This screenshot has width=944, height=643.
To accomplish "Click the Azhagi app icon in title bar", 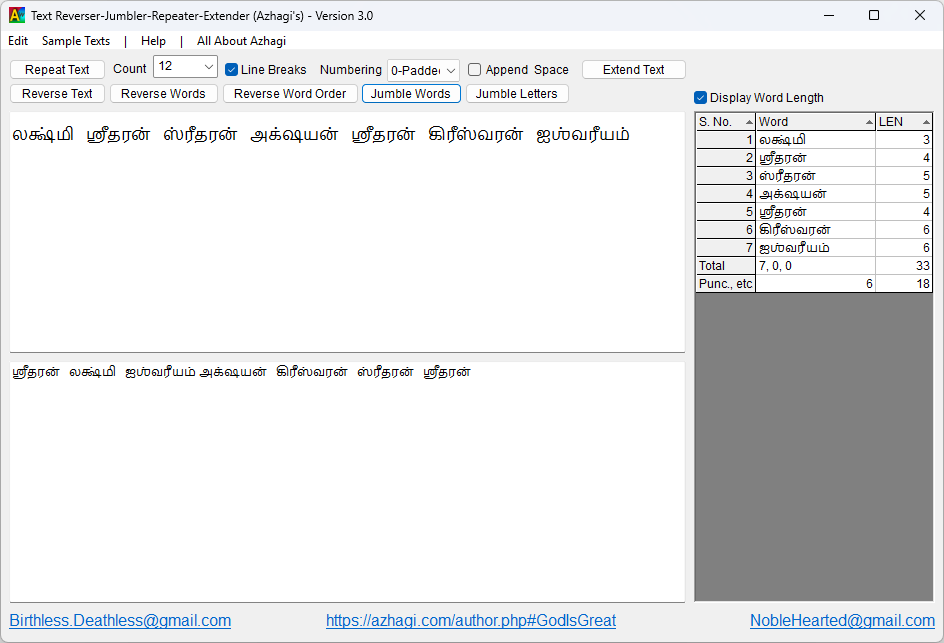I will coord(17,15).
